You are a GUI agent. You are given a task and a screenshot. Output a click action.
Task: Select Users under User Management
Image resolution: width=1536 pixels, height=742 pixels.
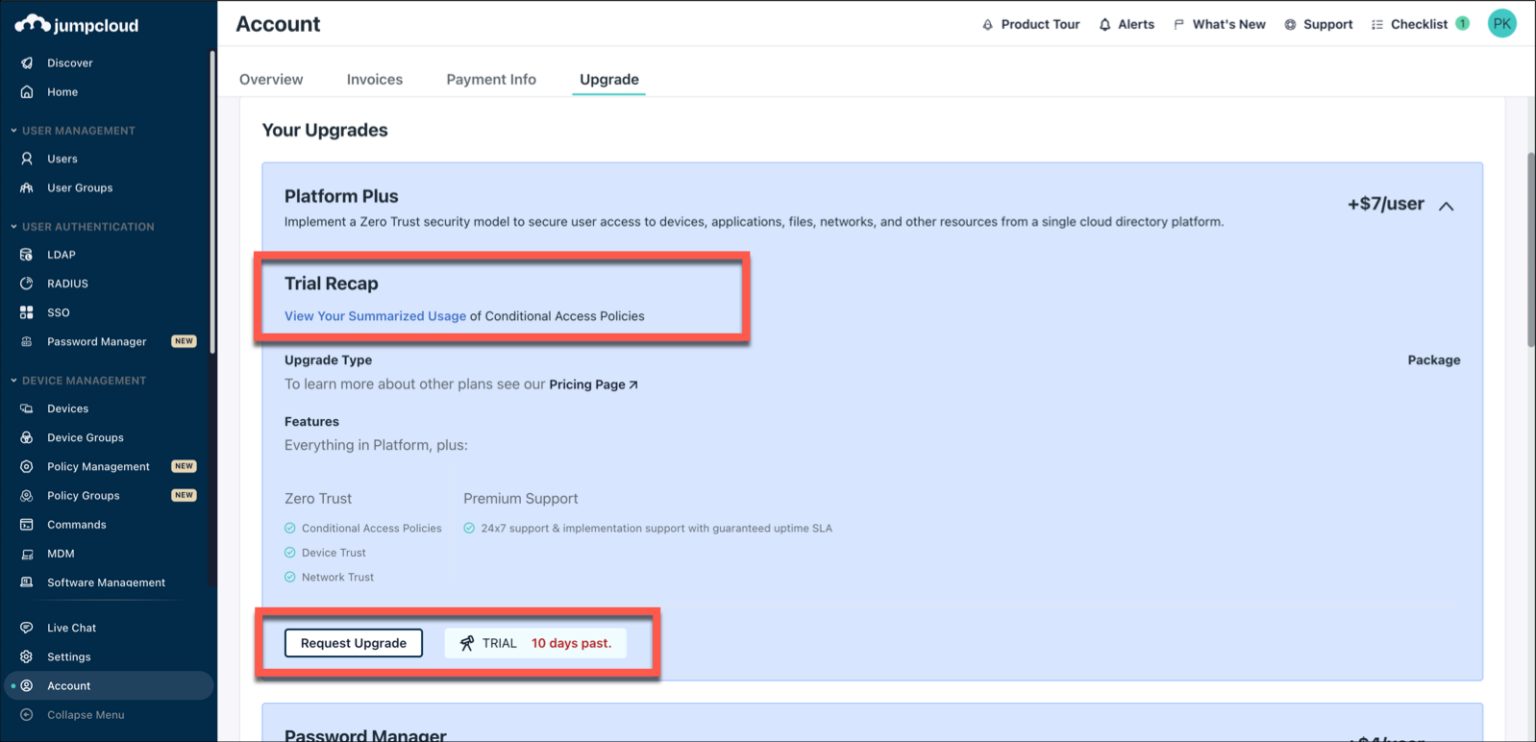62,158
